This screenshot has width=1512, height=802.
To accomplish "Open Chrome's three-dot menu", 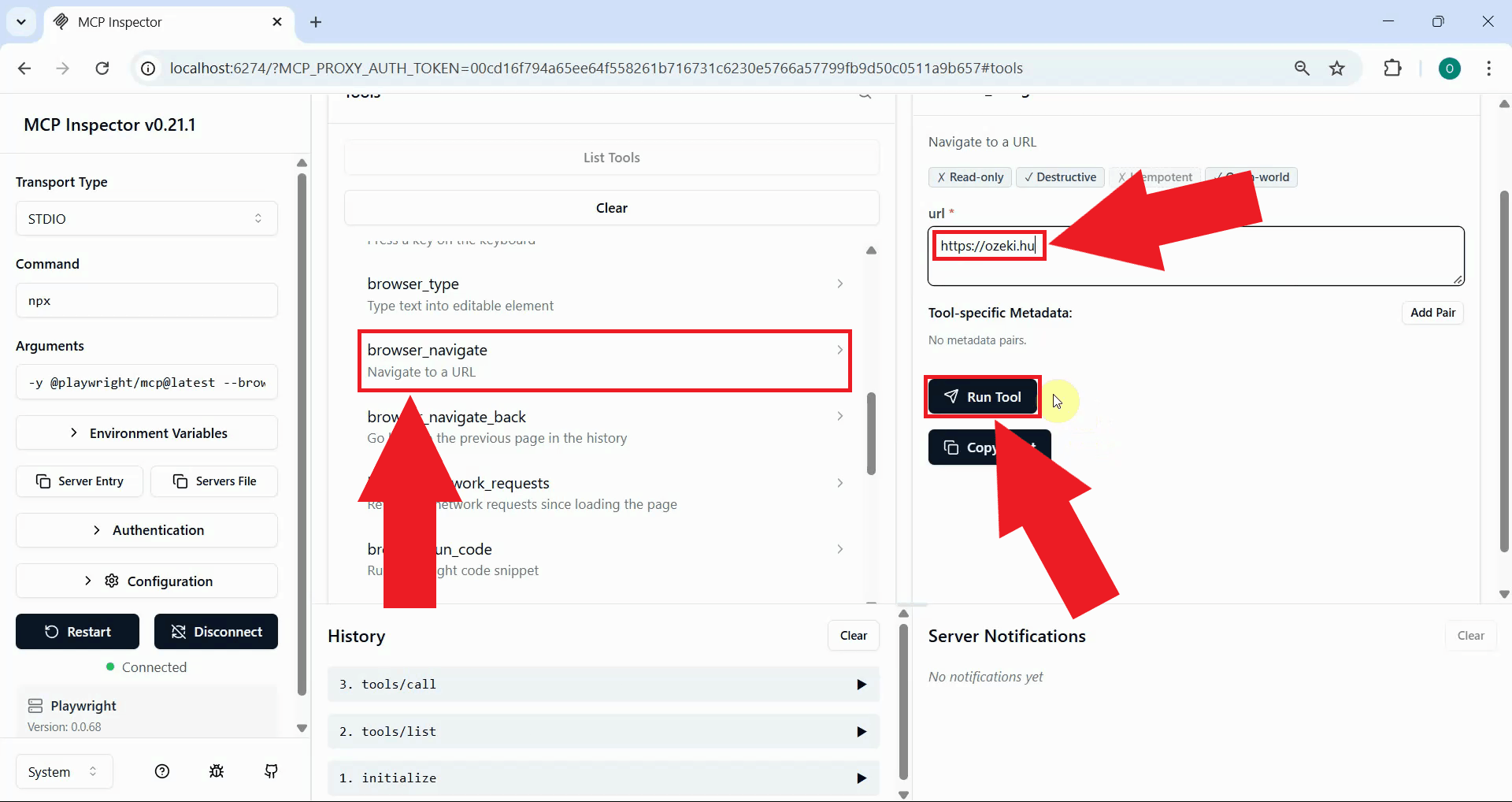I will (x=1490, y=68).
